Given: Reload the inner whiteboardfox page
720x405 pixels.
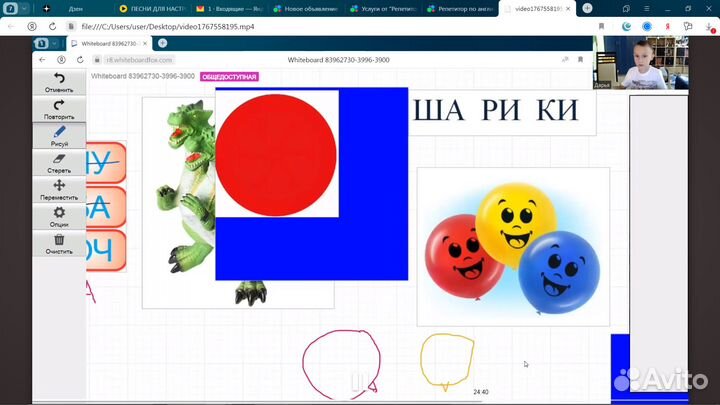Looking at the screenshot, I should coord(80,60).
